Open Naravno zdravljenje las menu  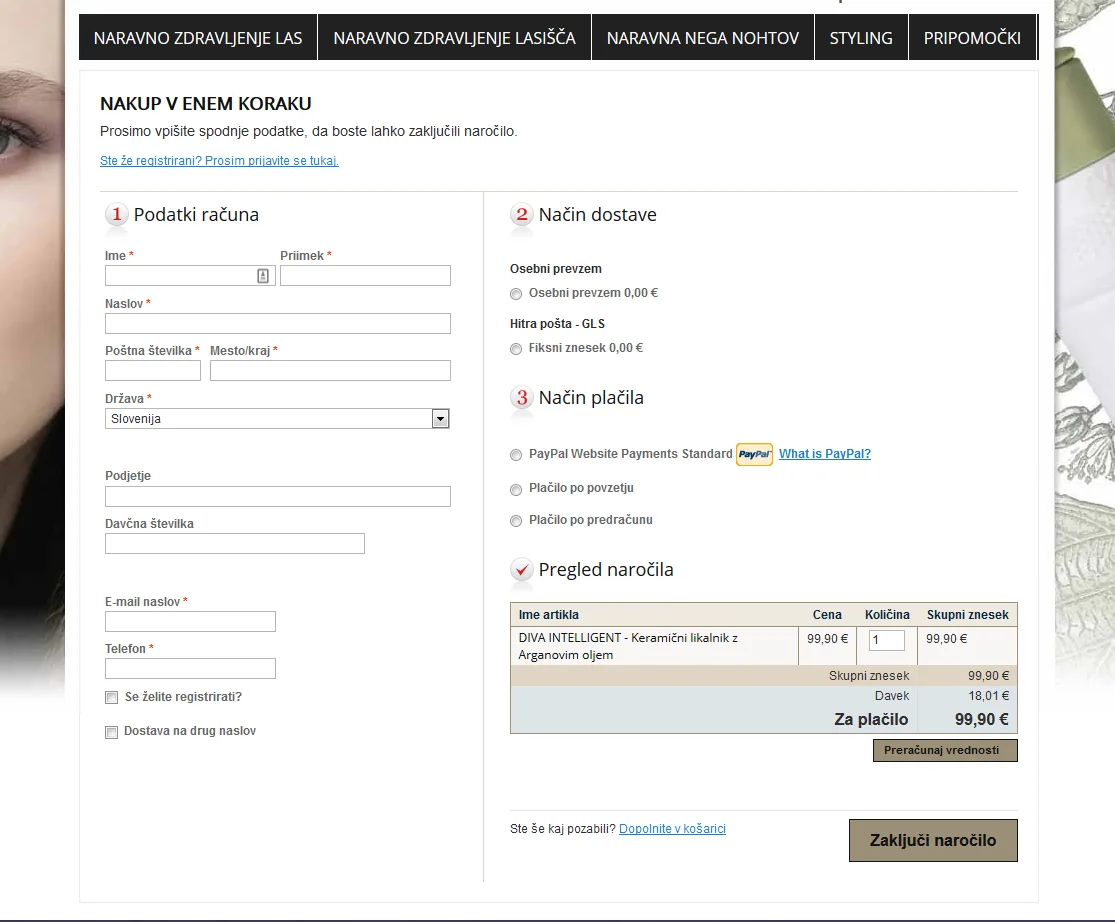198,38
